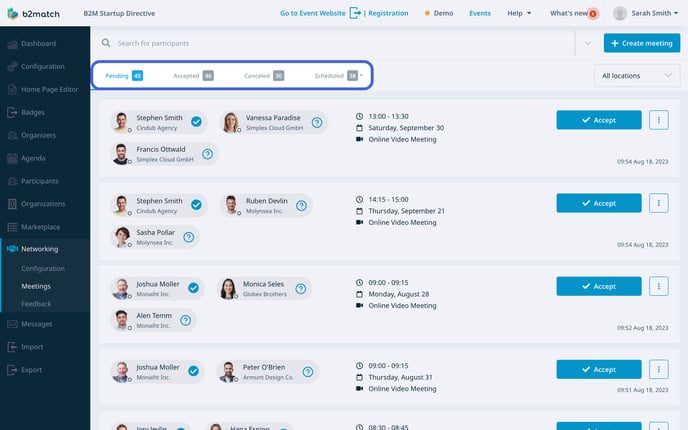Click Peter O'Brien's pending status icon
The width and height of the screenshot is (688, 430).
[x=308, y=372]
